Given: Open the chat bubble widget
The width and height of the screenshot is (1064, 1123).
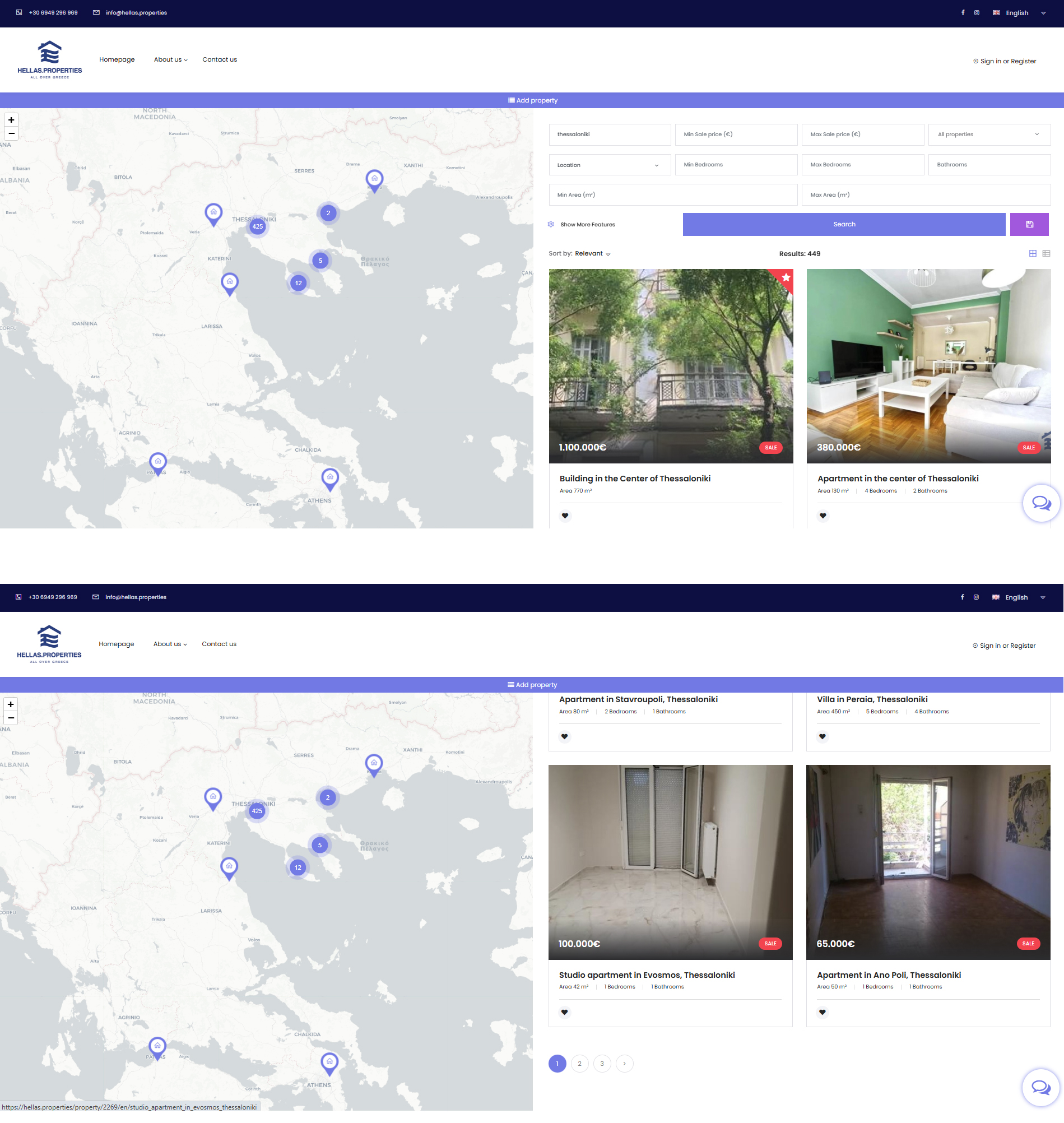Looking at the screenshot, I should coord(1040,503).
